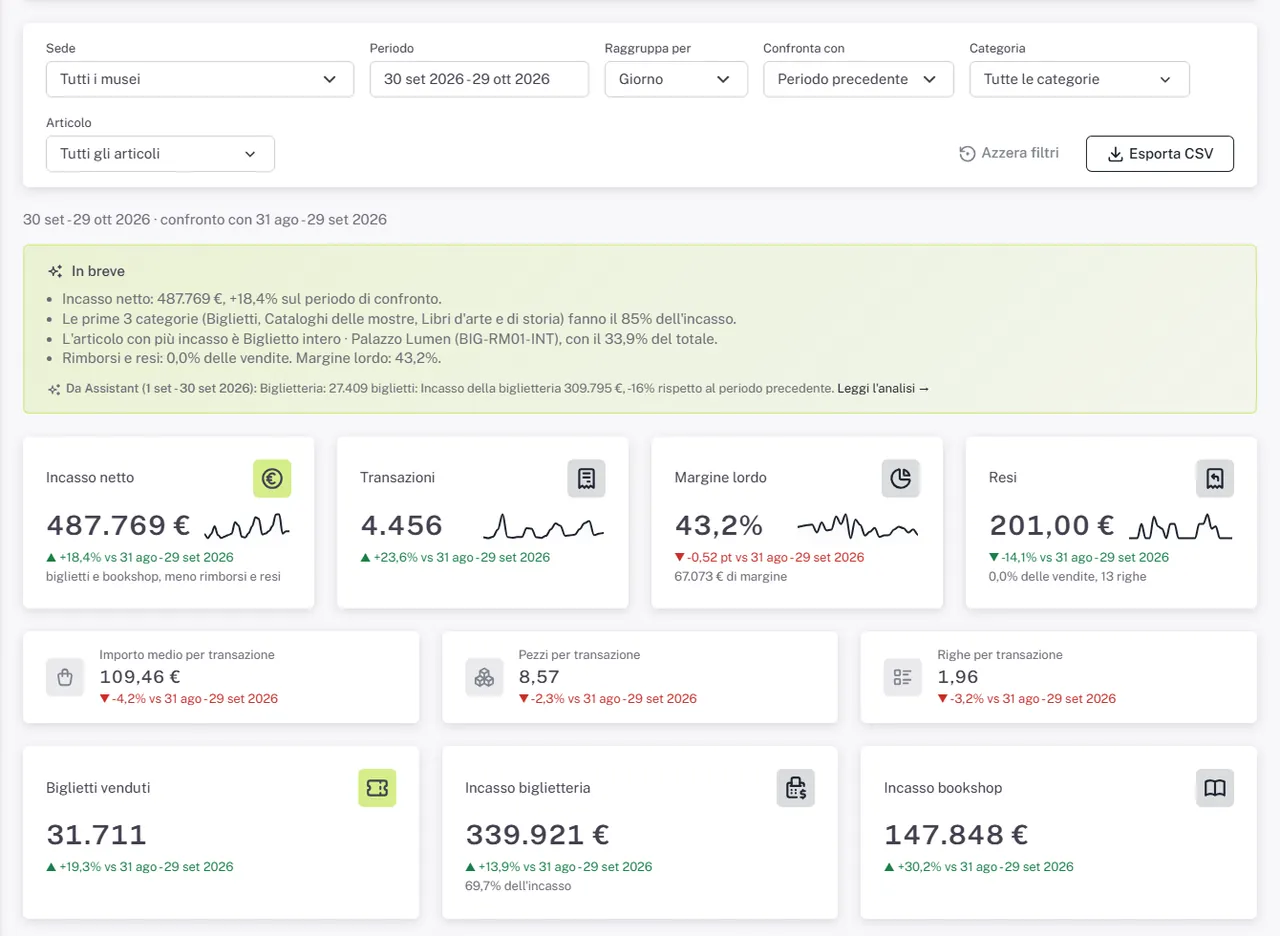Click the open book icon on Incasso bookshop

click(x=1215, y=788)
